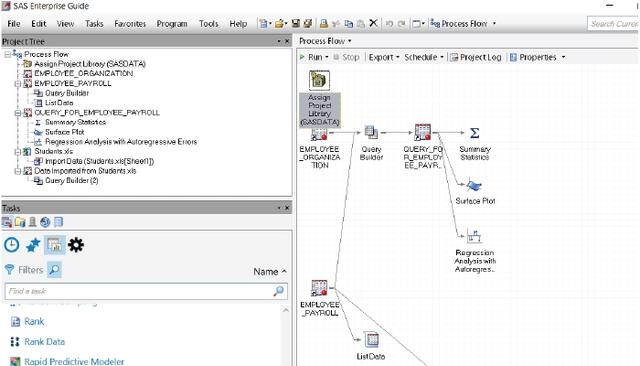Click the Print toolbar icon
Screen dimensions: 640x366
pyautogui.click(x=324, y=24)
